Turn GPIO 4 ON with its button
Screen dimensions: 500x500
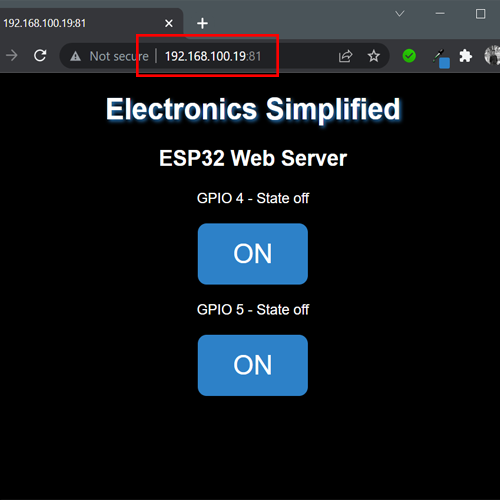(x=253, y=254)
